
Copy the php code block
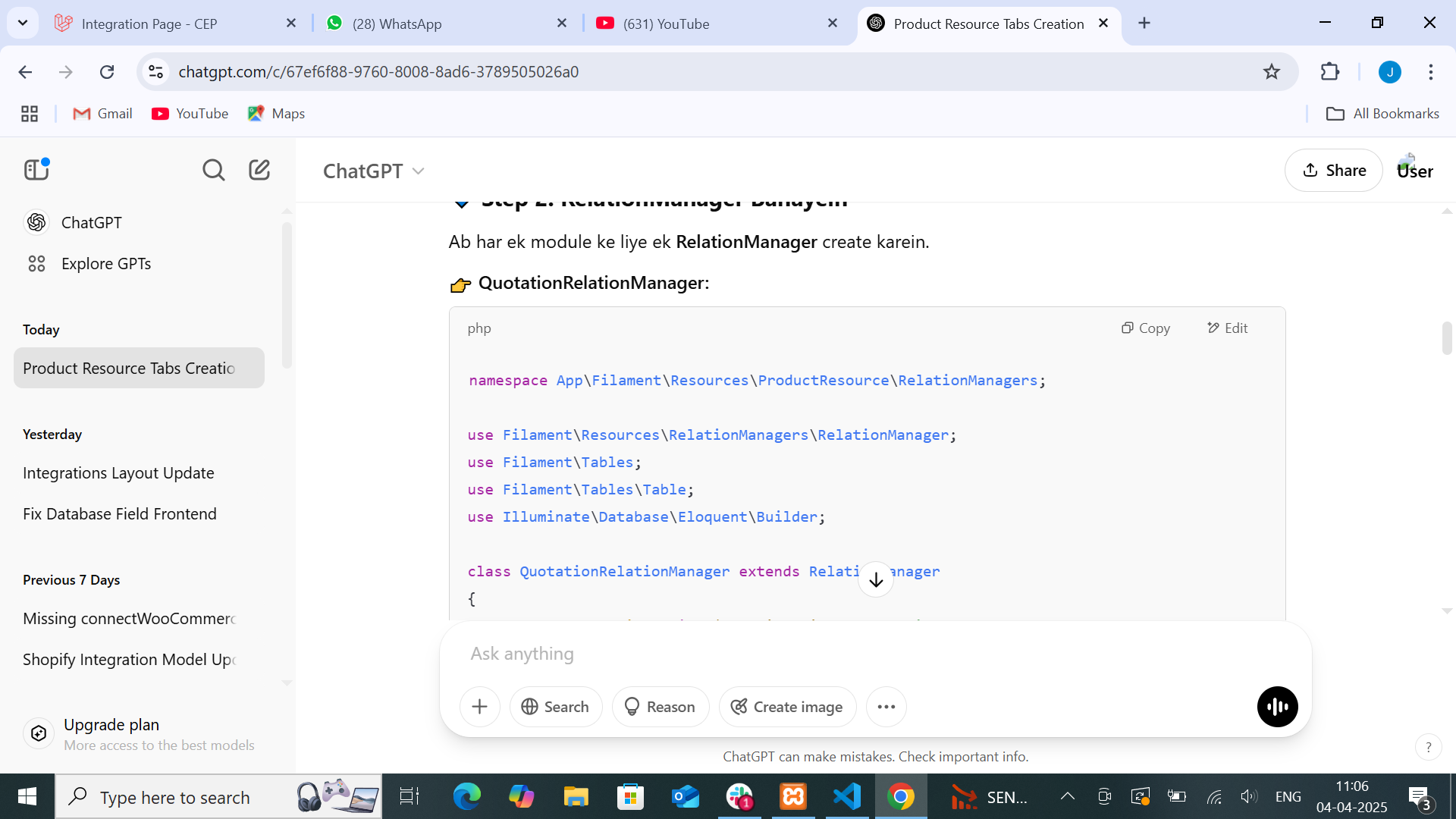1146,328
